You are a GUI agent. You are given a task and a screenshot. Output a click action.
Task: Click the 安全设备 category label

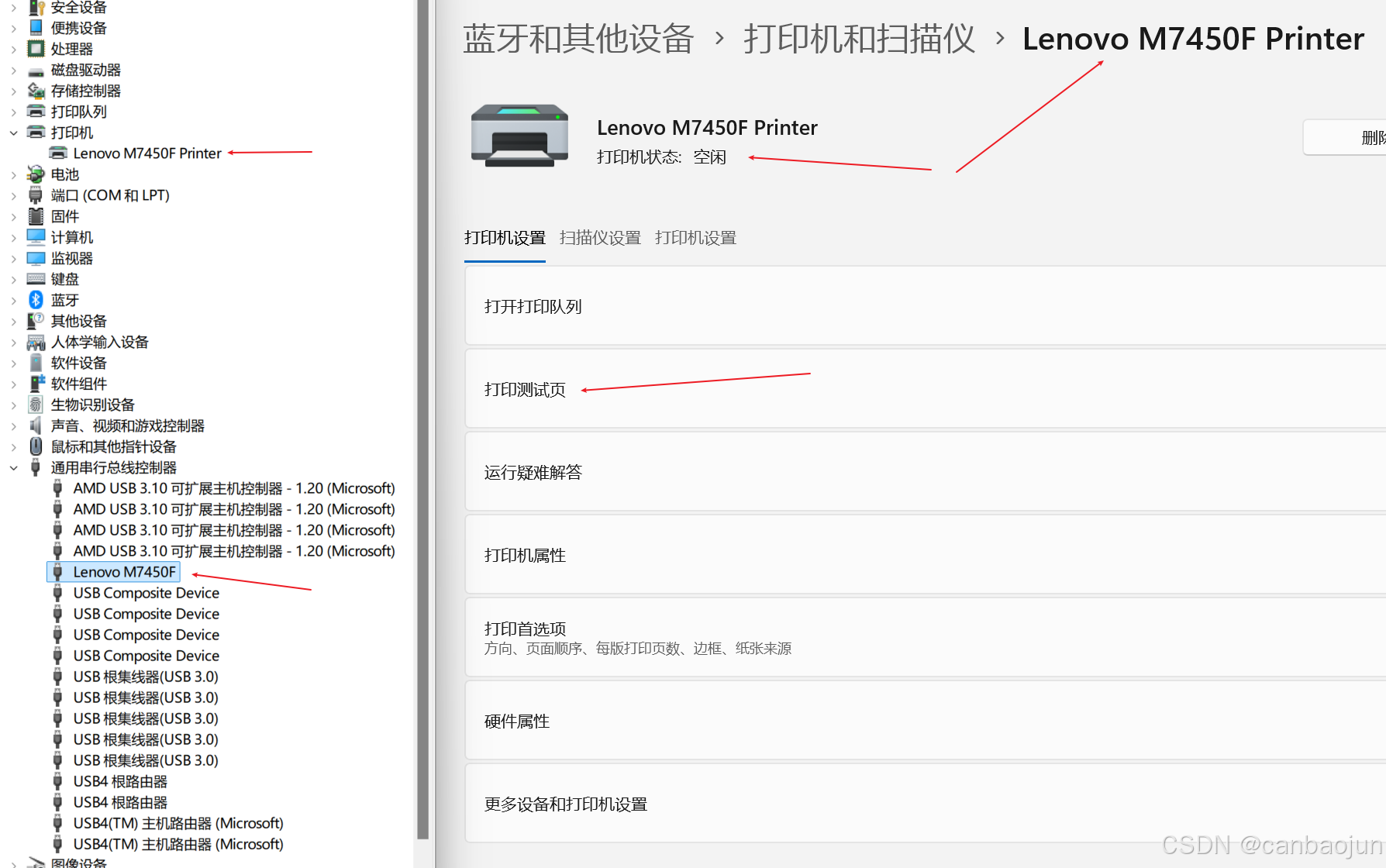click(x=78, y=8)
